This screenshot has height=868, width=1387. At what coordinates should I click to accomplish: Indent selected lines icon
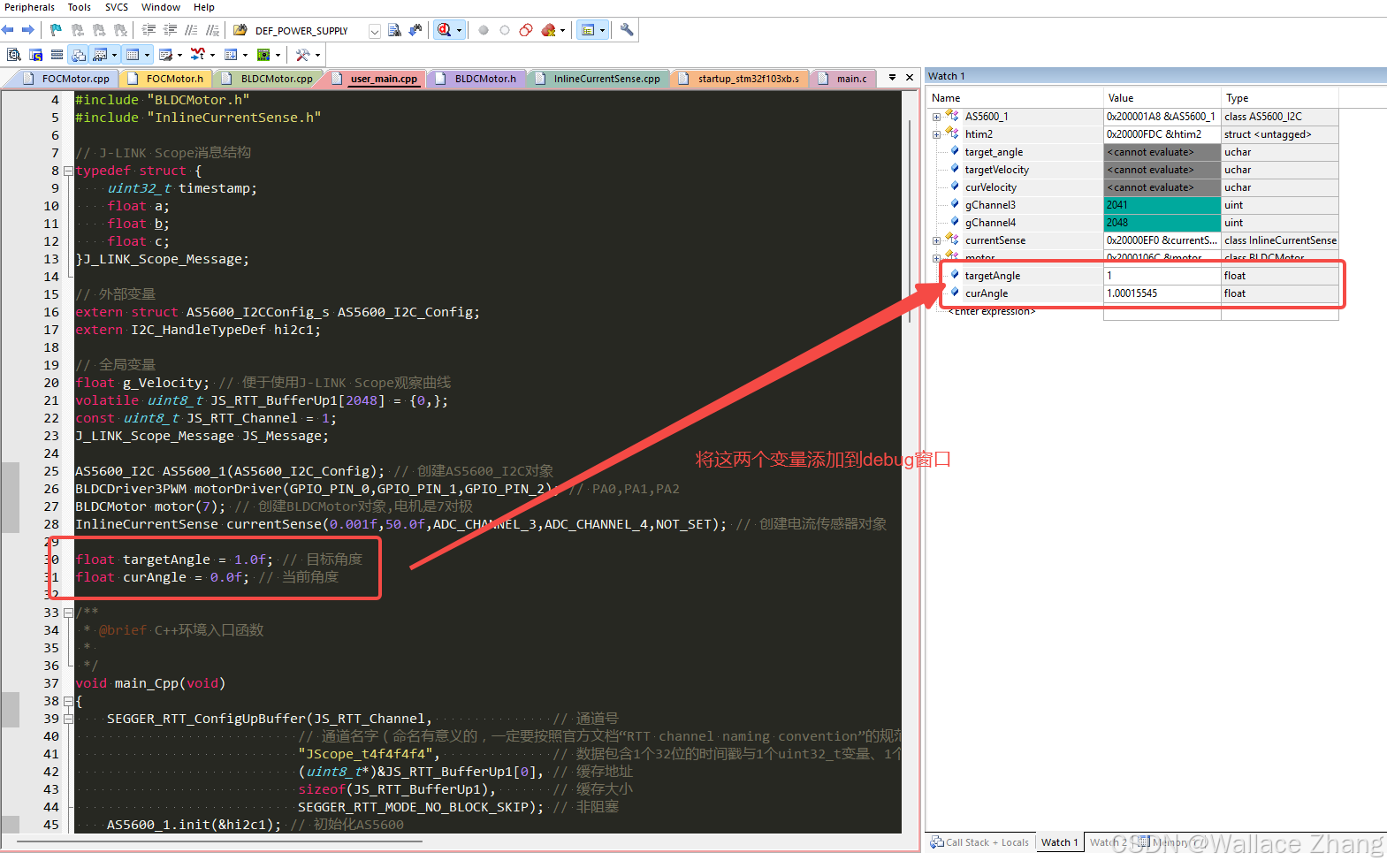149,30
